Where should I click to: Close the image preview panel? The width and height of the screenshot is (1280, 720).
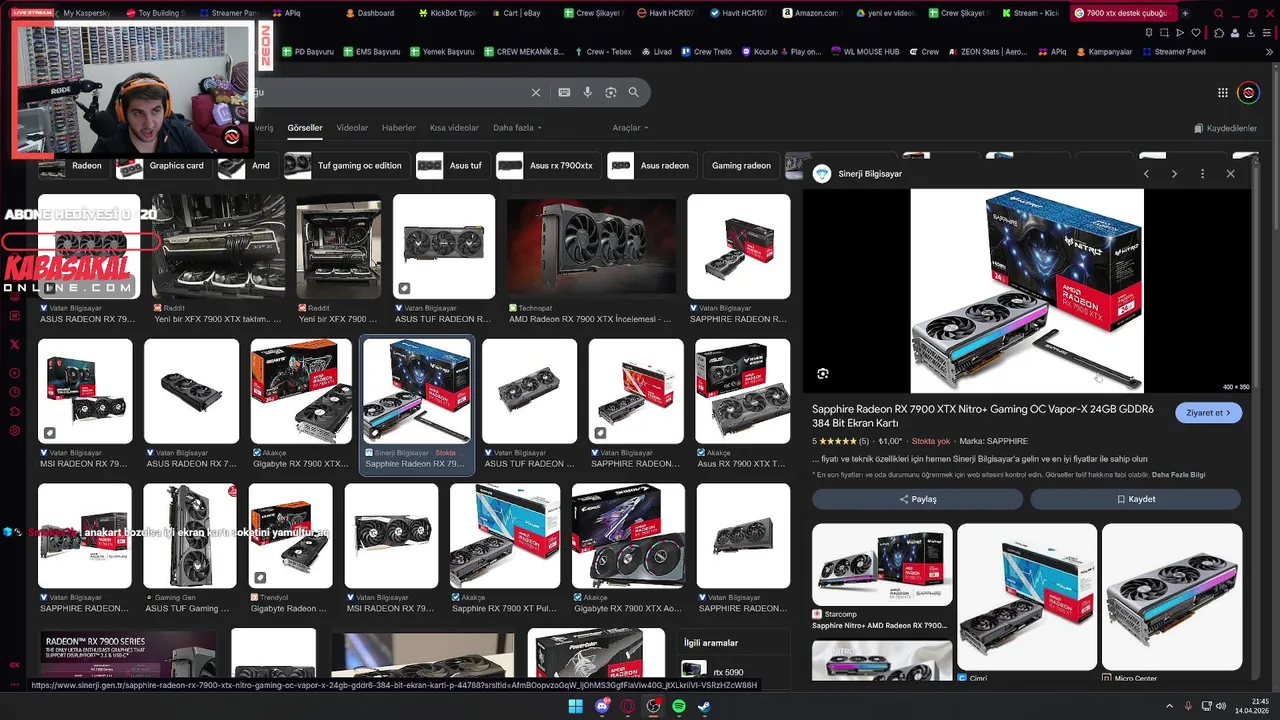(x=1231, y=174)
